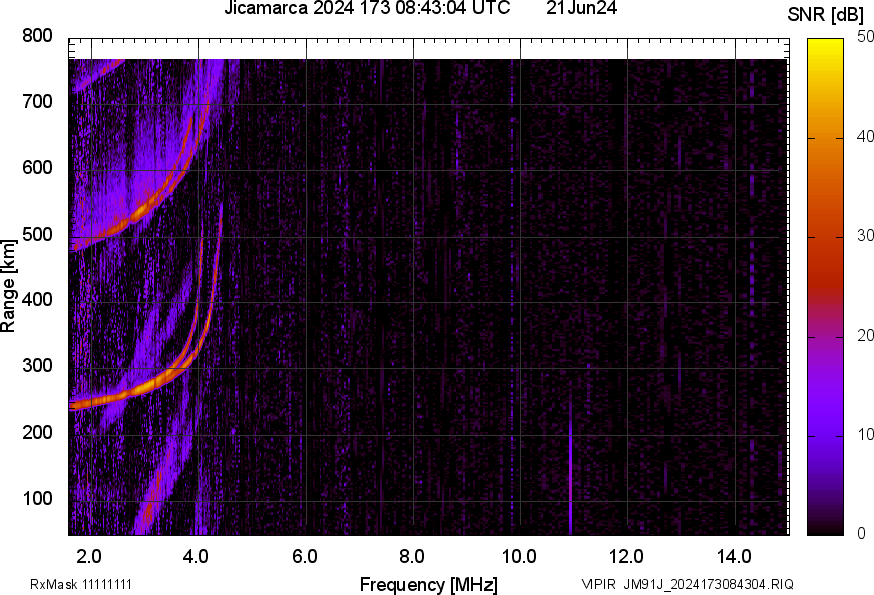This screenshot has height=595, width=874.
Task: Click the 100 range tick label
Action: point(37,498)
